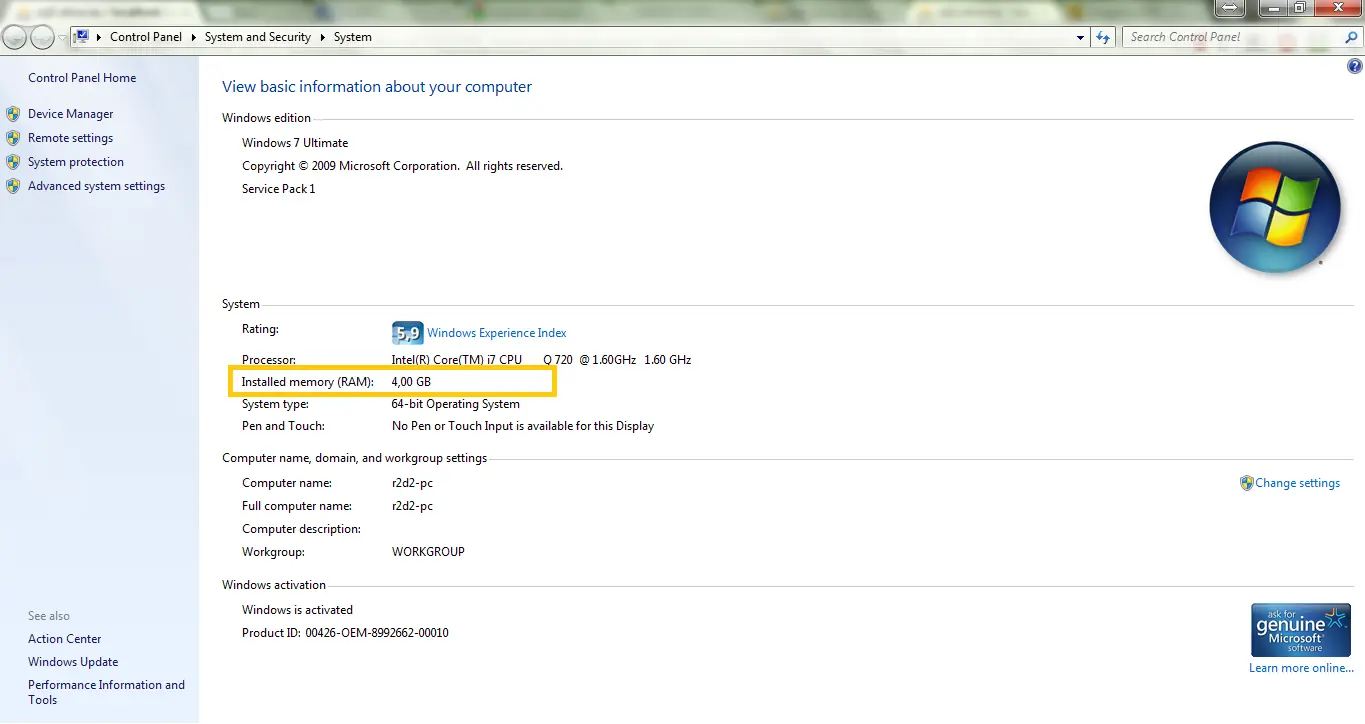Click the Windows Experience Index 5,9 badge
Screen dimensions: 1365x724
(407, 333)
